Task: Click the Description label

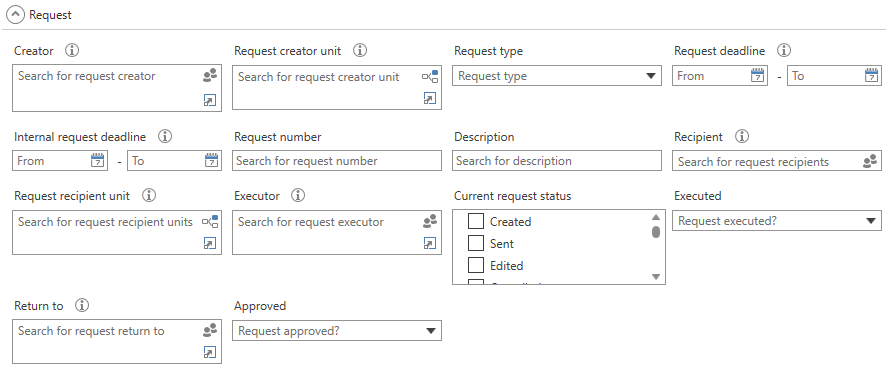Action: click(x=484, y=137)
